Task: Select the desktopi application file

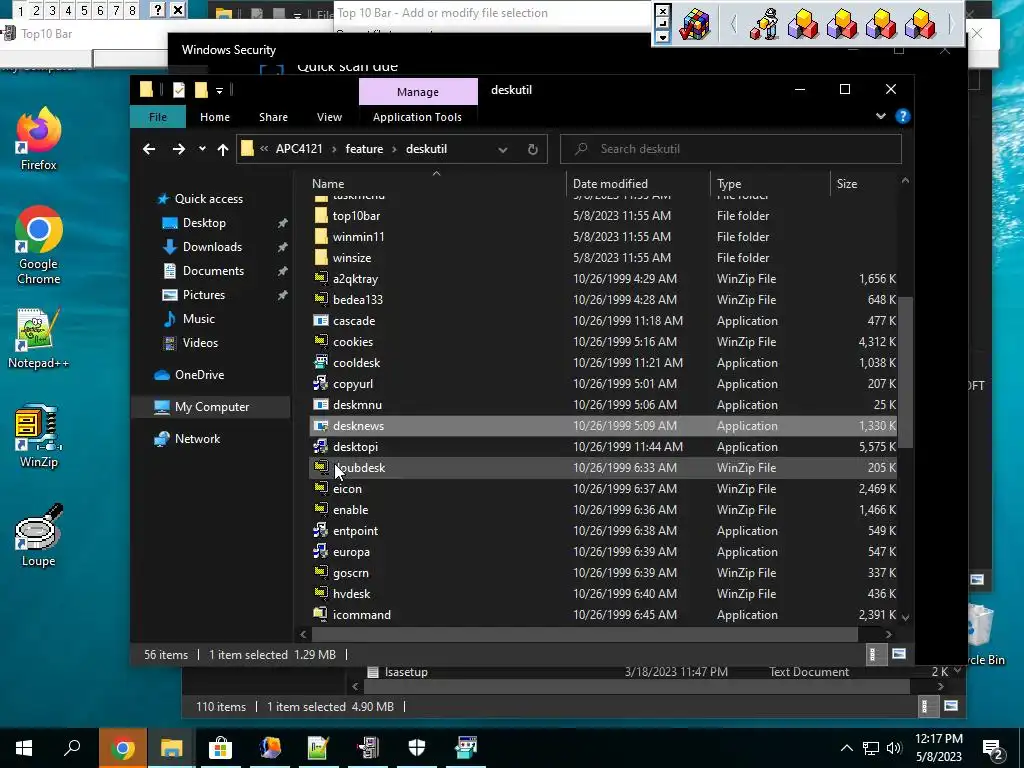Action: (603, 447)
